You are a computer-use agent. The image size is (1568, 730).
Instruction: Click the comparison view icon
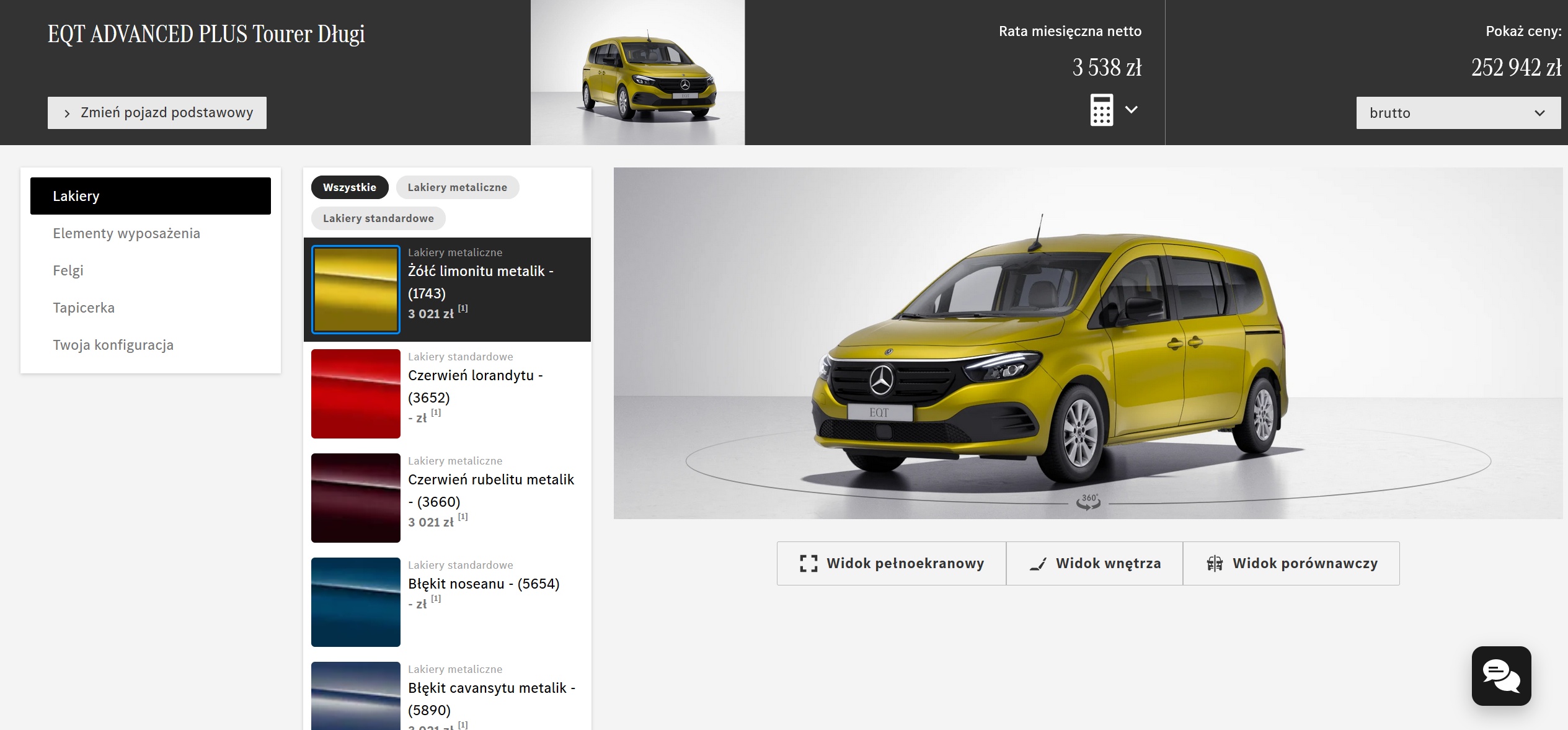[x=1215, y=563]
